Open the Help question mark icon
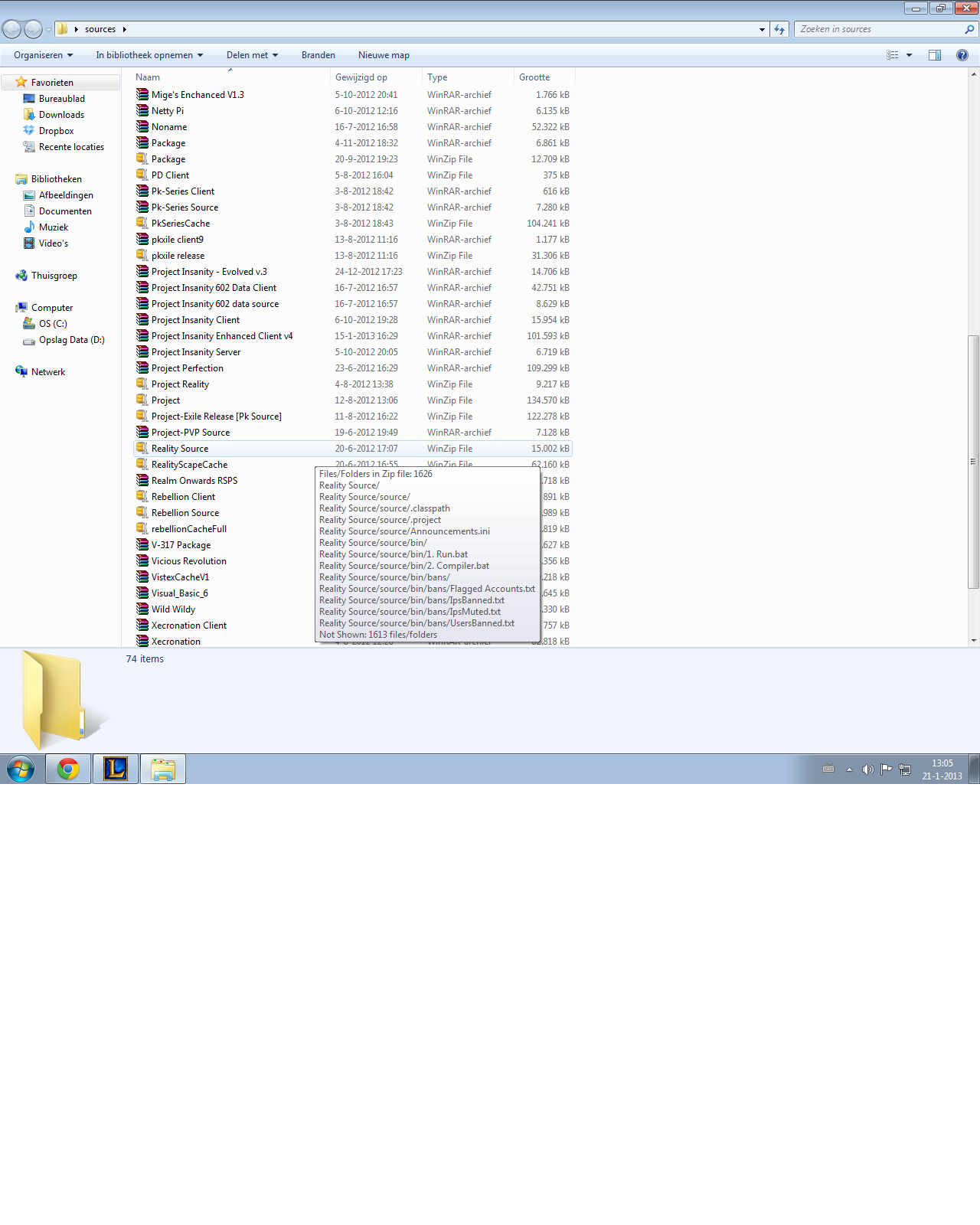 (x=962, y=55)
